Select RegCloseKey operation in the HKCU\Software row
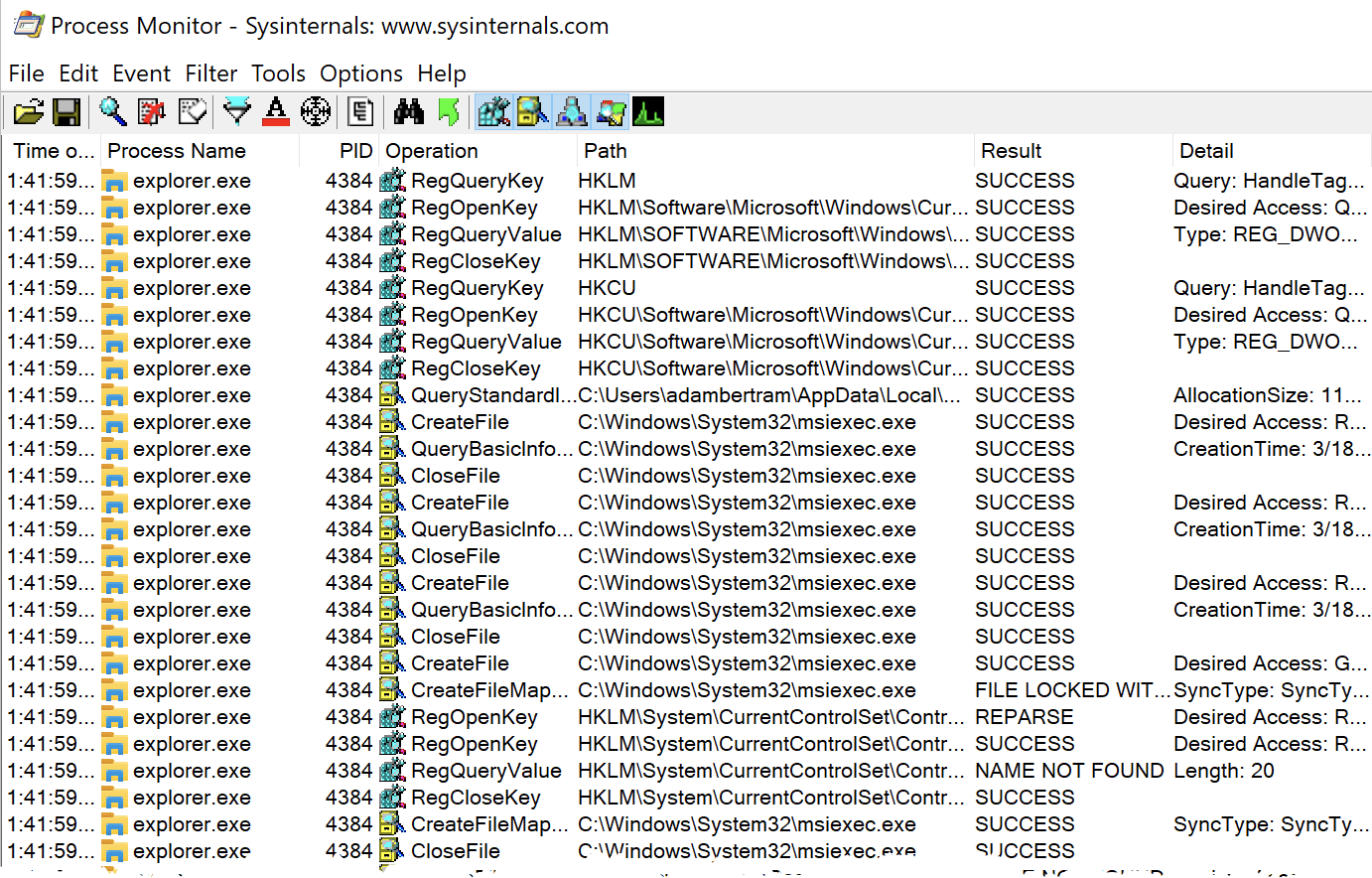Screen dimensions: 1372x878 [x=476, y=368]
